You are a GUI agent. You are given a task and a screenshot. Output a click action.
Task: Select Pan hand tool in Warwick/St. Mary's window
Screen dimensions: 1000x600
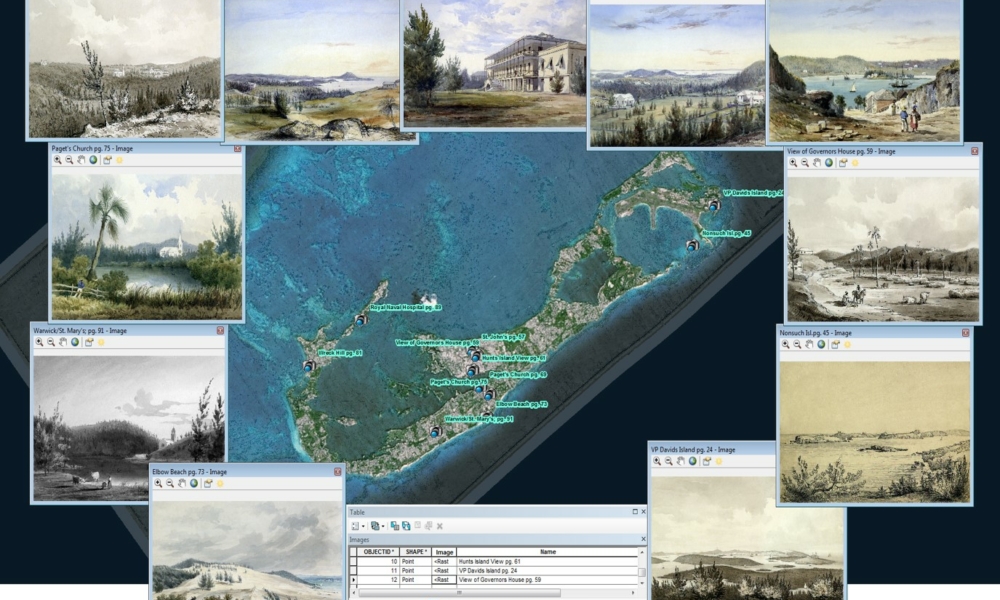coord(61,342)
